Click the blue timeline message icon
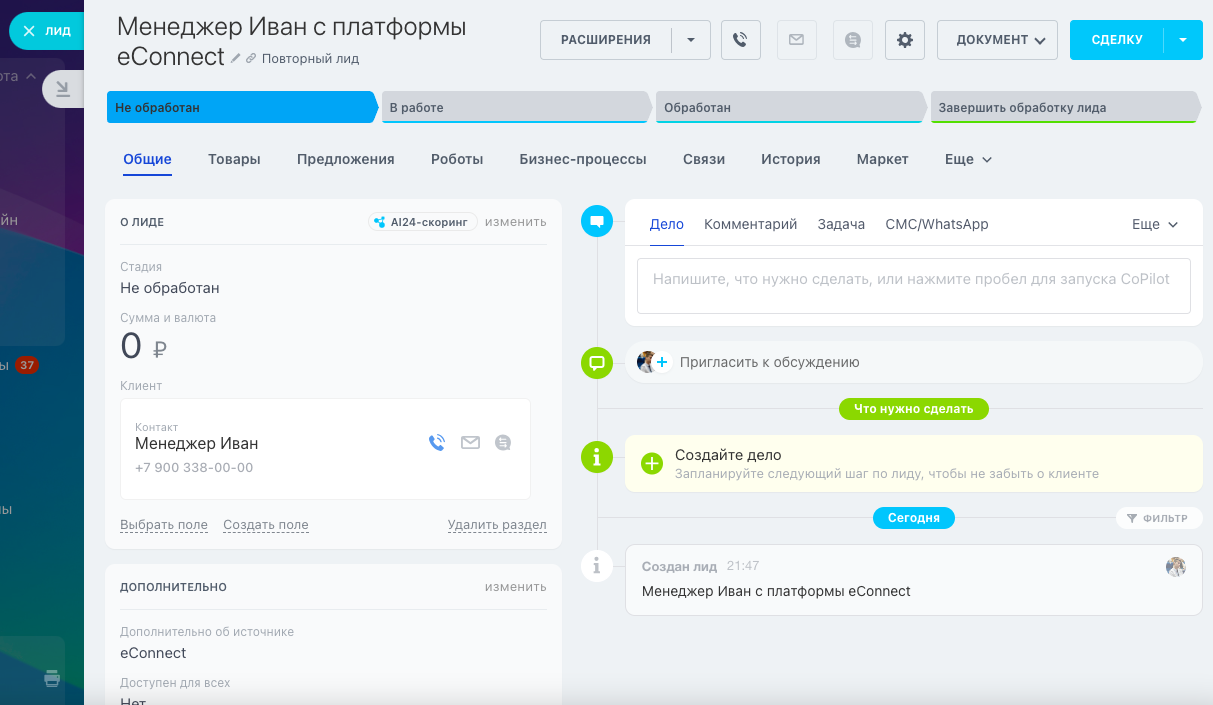Viewport: 1213px width, 705px height. [x=597, y=221]
